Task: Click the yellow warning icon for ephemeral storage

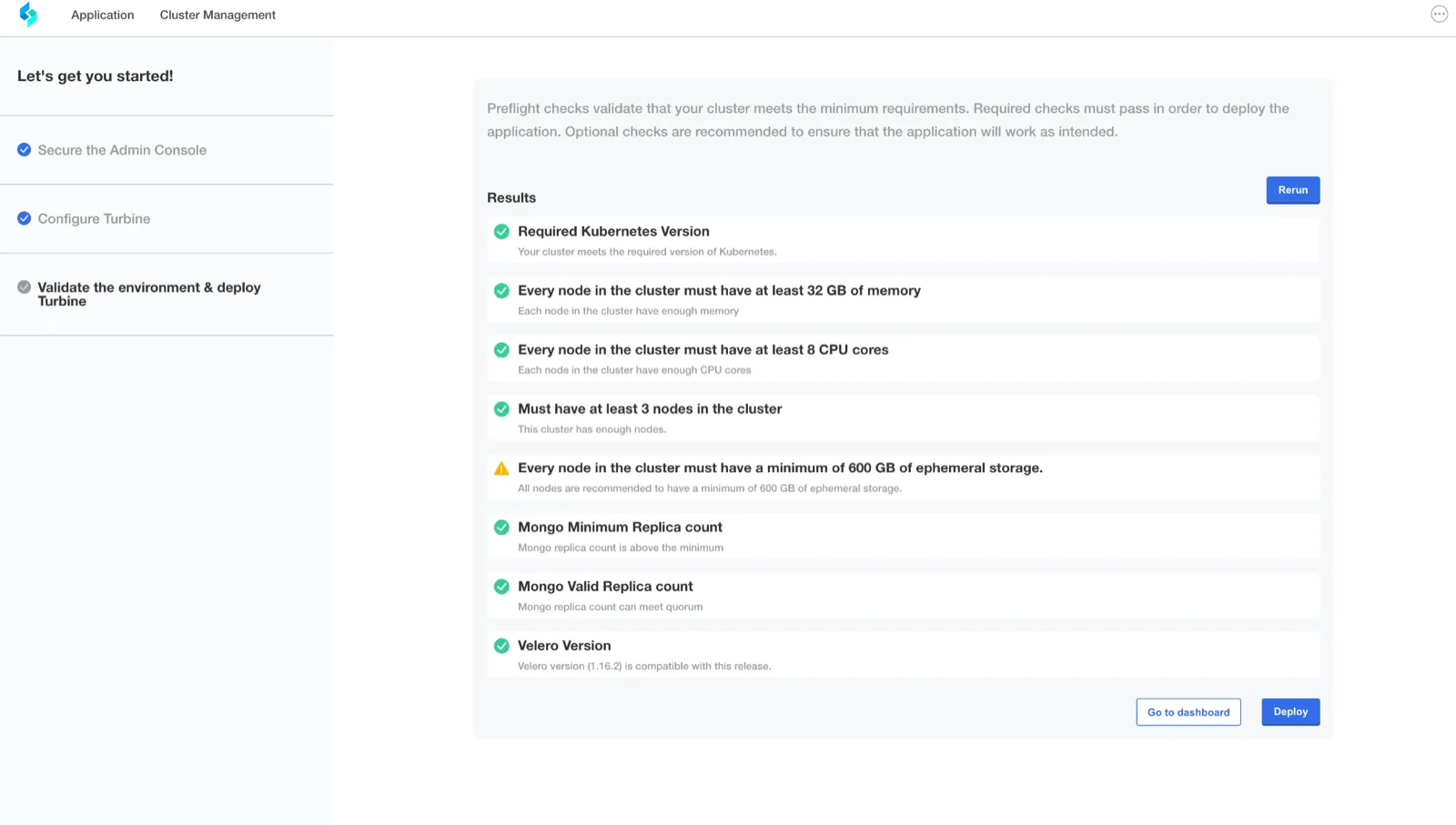Action: pyautogui.click(x=501, y=468)
